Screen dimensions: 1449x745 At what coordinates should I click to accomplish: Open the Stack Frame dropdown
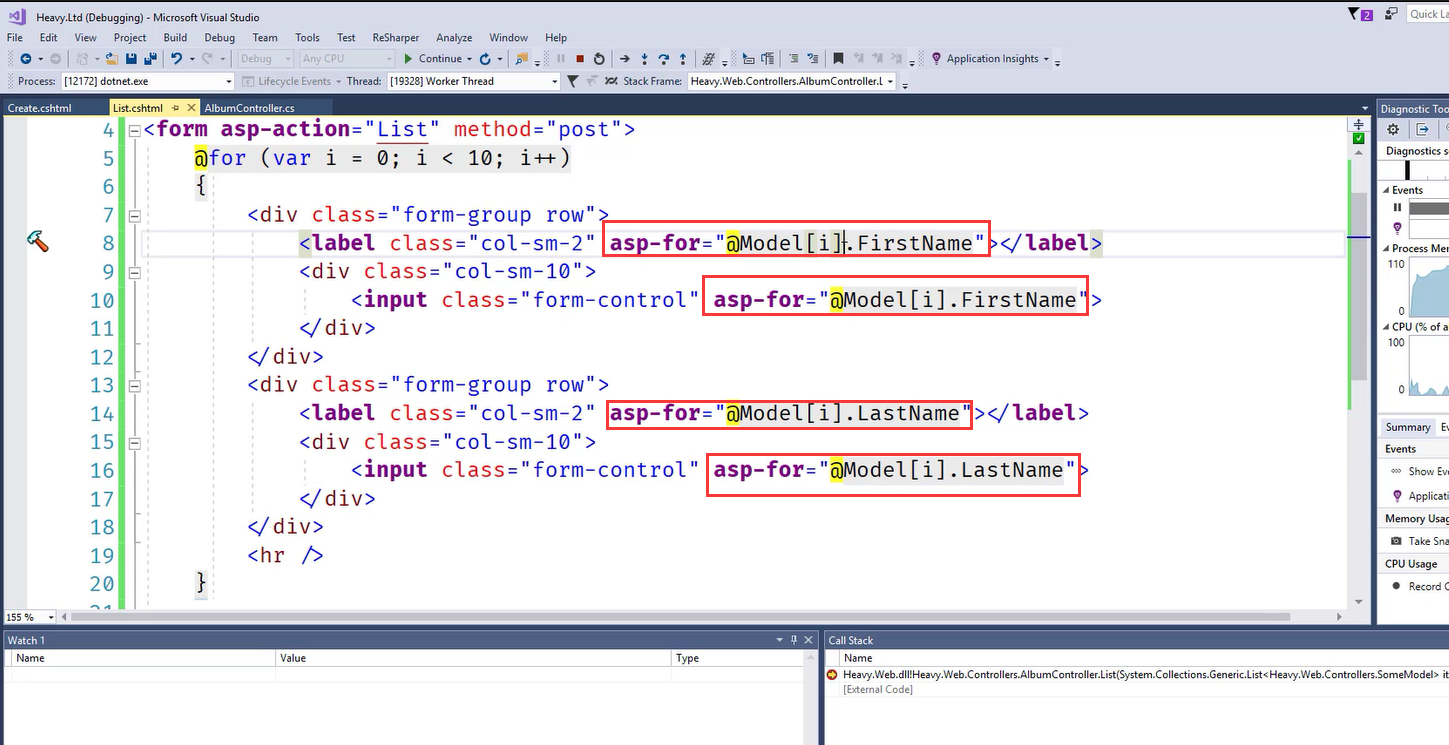point(792,81)
